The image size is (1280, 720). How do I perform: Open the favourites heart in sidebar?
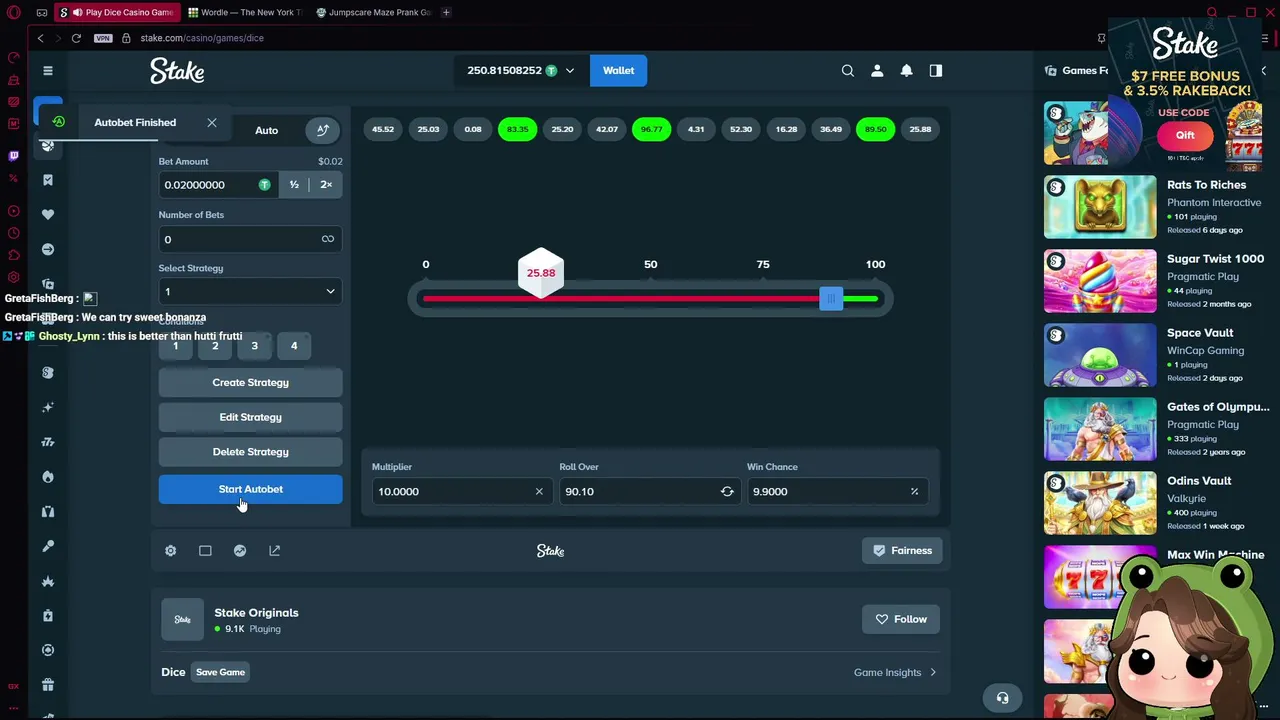48,215
